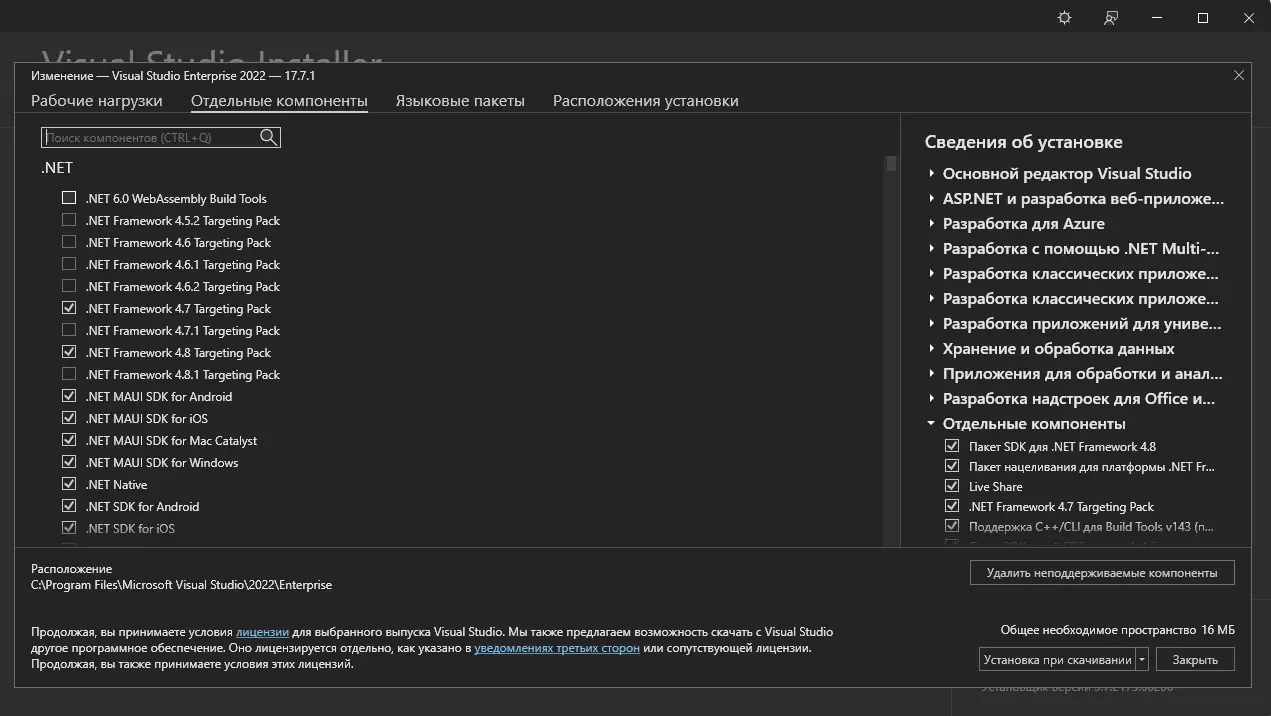Close the modification dialog with X icon
Viewport: 1271px width, 716px height.
1239,75
